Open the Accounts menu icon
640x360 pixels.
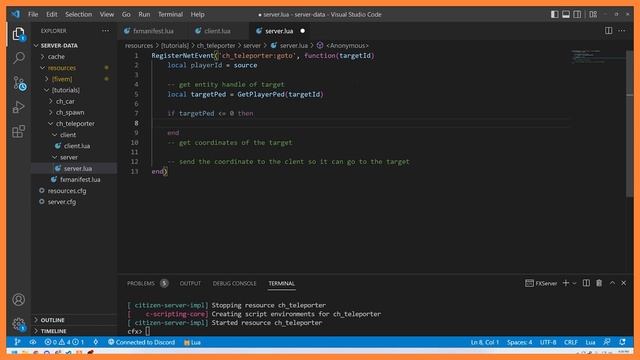18,300
